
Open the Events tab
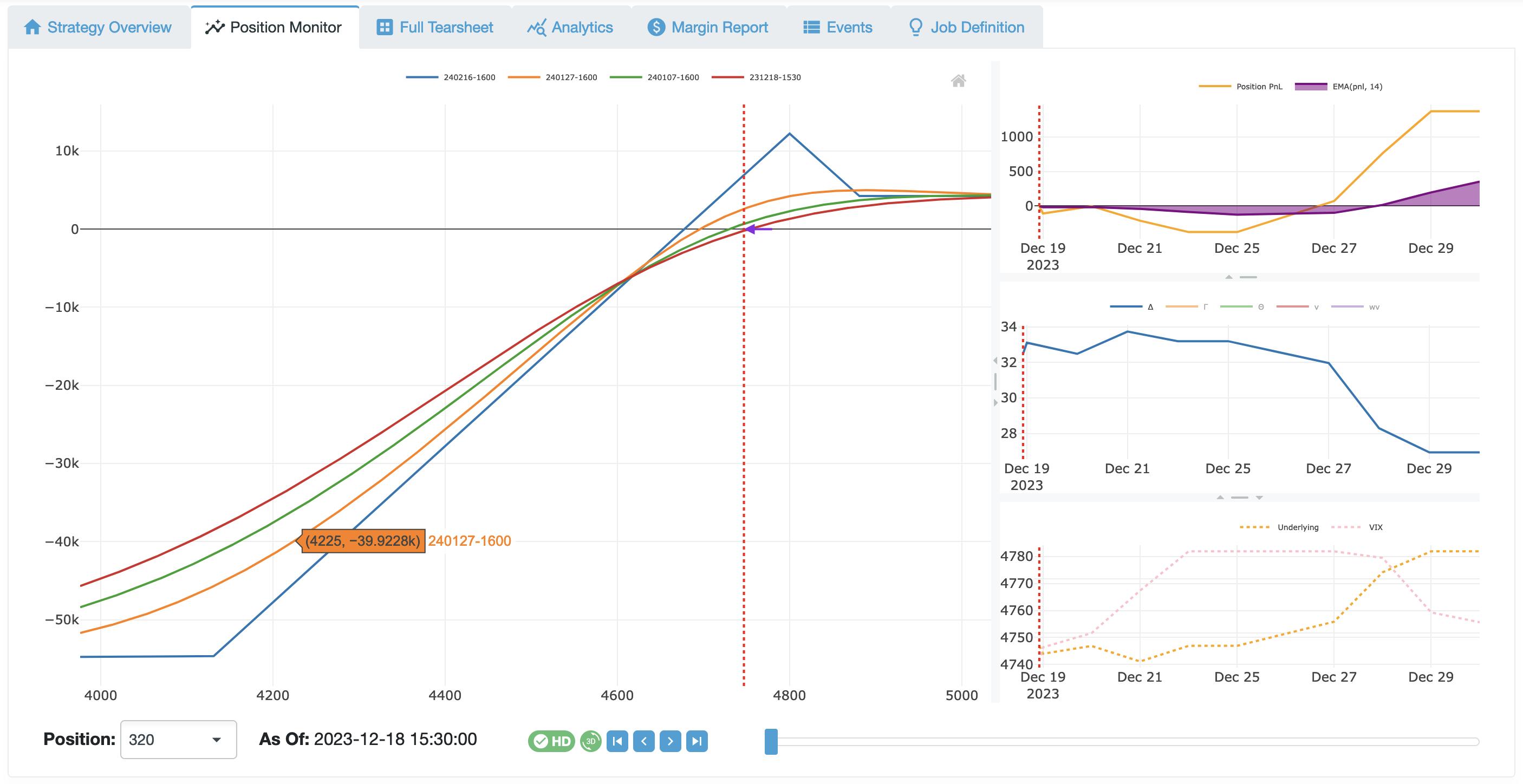837,27
